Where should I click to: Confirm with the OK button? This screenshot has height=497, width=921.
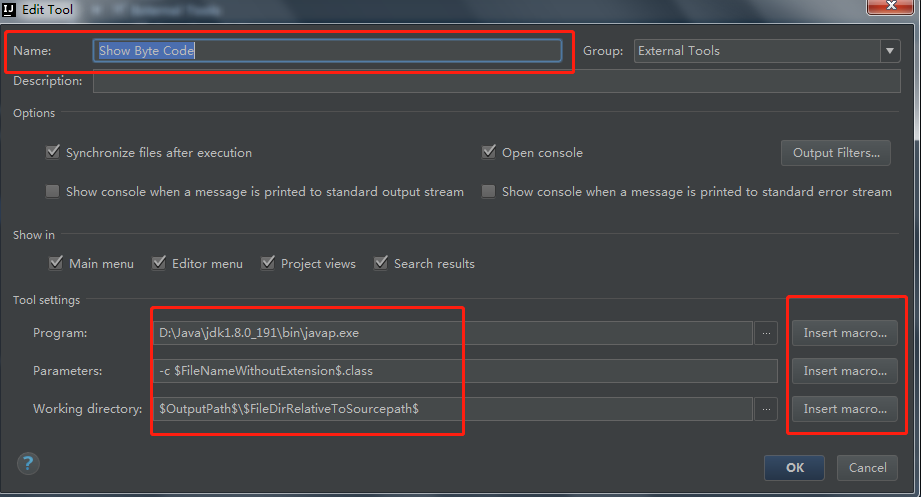click(795, 468)
